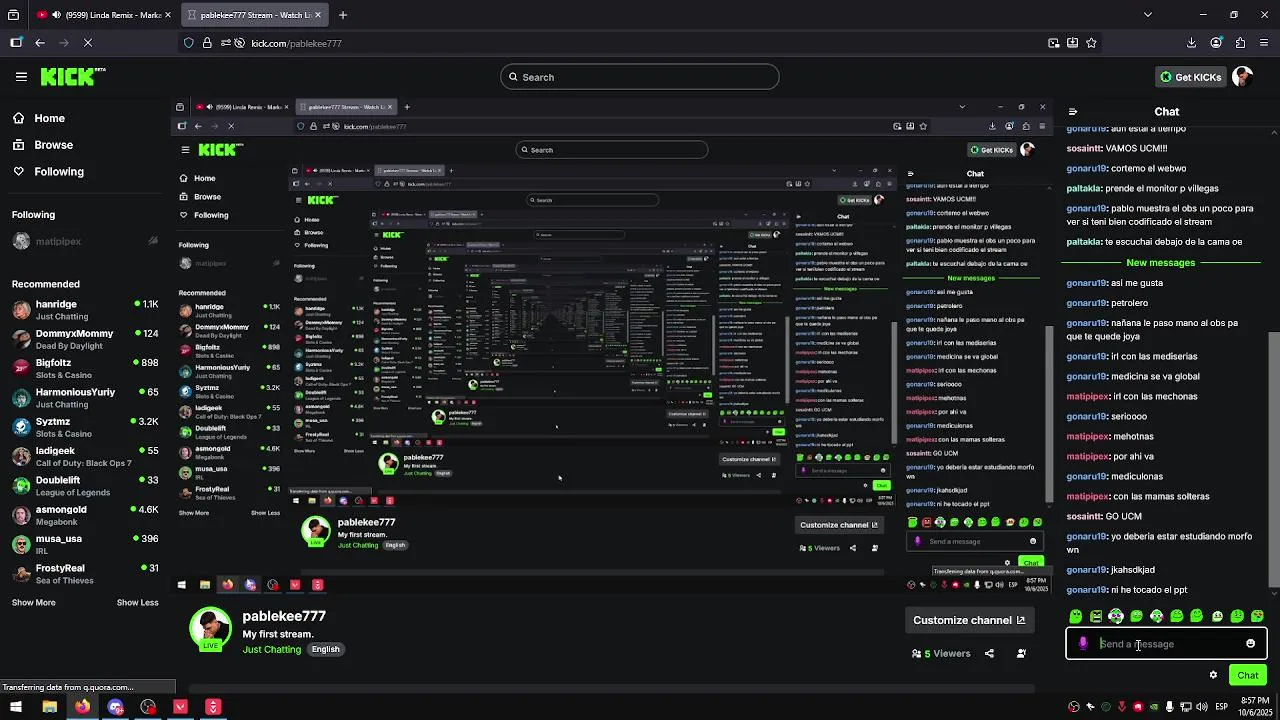Open Bigfoltz Slots & Casino channel
This screenshot has width=1280, height=720.
point(85,369)
